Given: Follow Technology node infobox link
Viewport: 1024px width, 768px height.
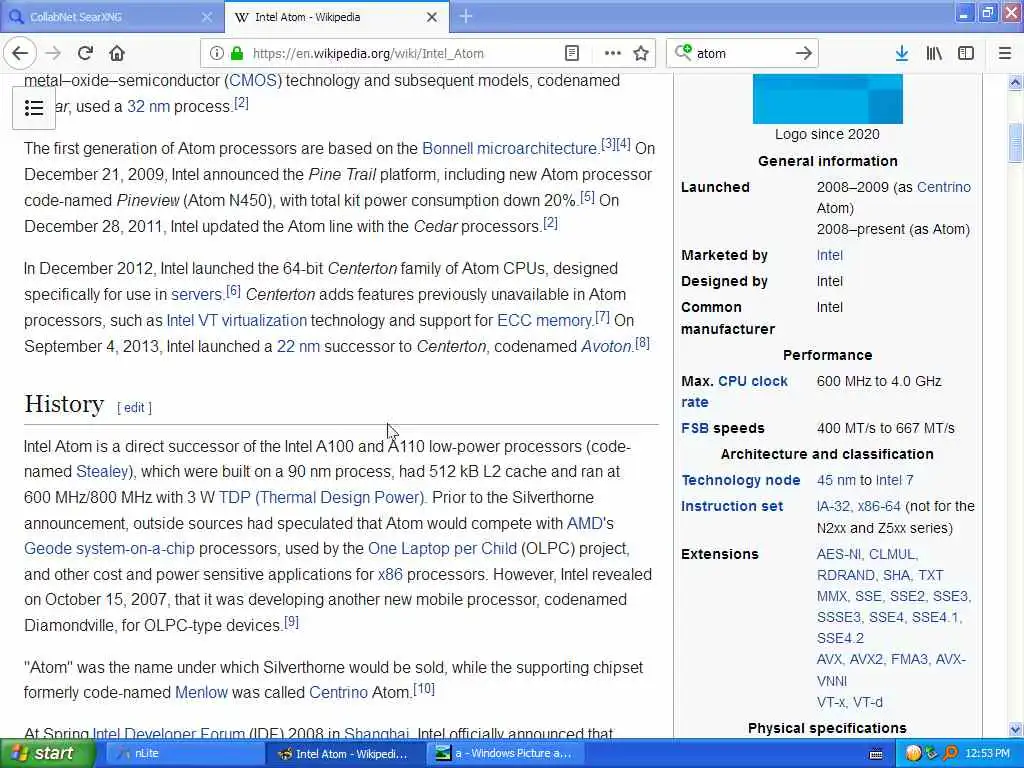Looking at the screenshot, I should (x=741, y=481).
